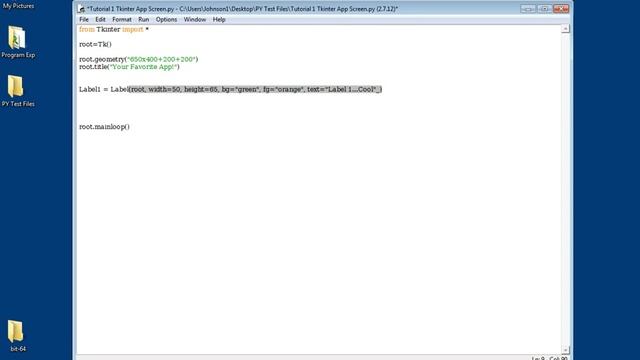The height and width of the screenshot is (360, 640).
Task: Click the My Pictures desktop label
Action: (x=18, y=6)
